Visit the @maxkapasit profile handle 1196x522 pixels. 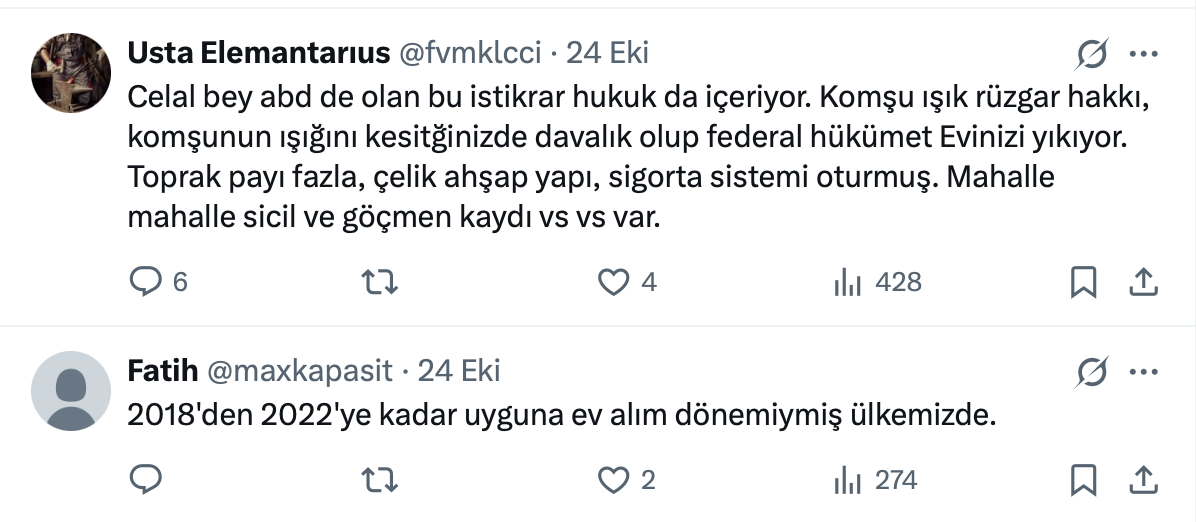pyautogui.click(x=299, y=372)
